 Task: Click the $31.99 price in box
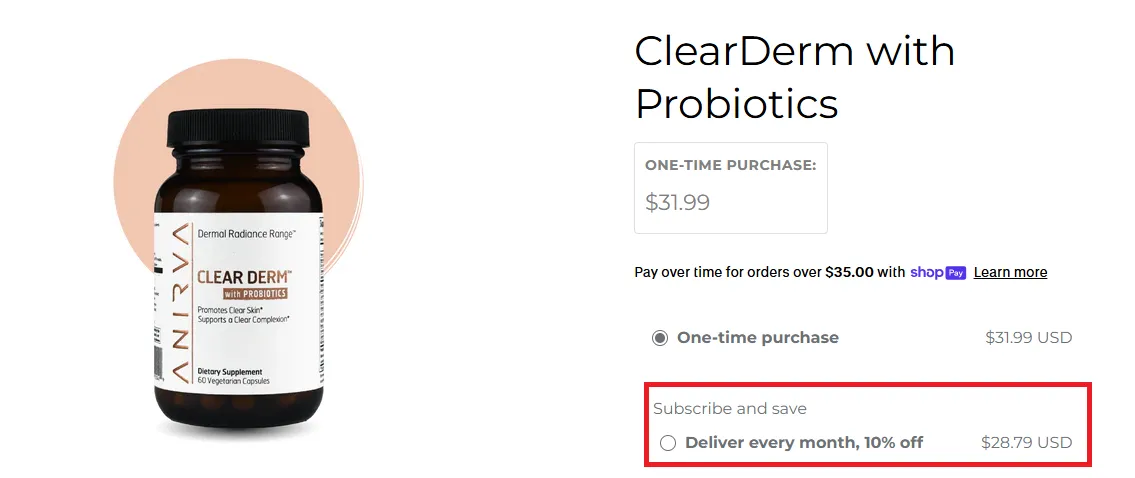point(678,202)
